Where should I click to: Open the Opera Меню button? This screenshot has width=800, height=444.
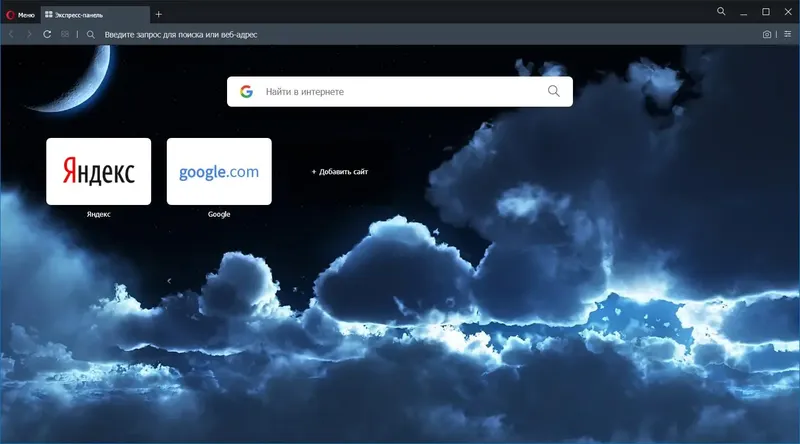tap(20, 15)
